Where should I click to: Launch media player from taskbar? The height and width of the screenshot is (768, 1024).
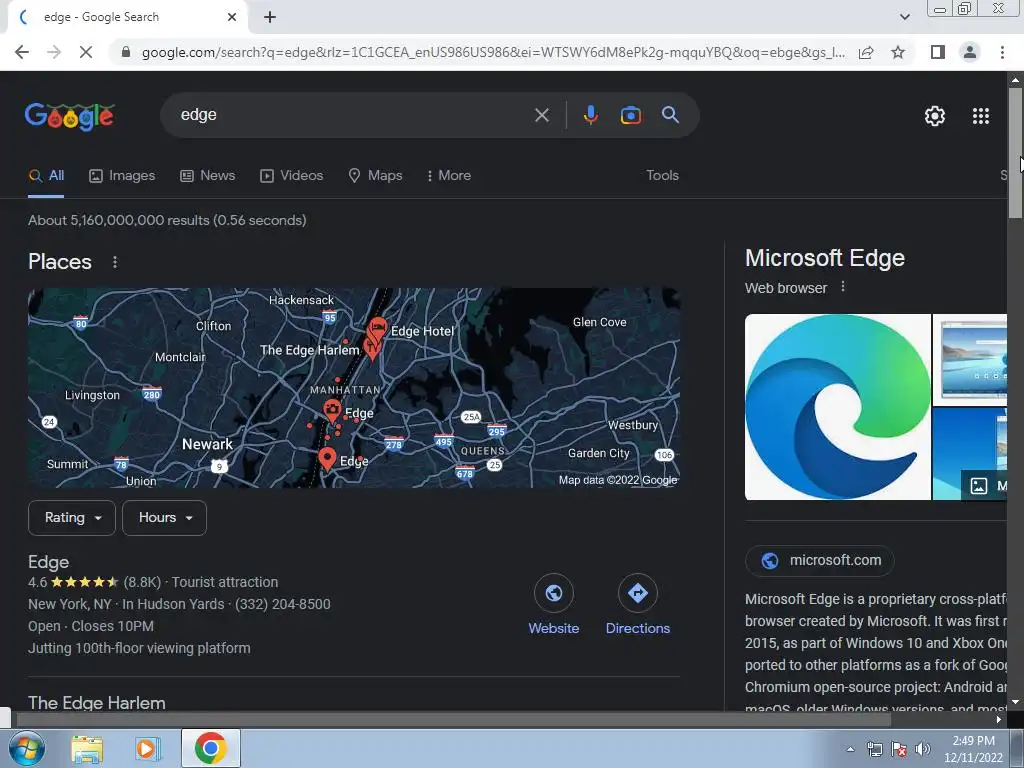146,748
